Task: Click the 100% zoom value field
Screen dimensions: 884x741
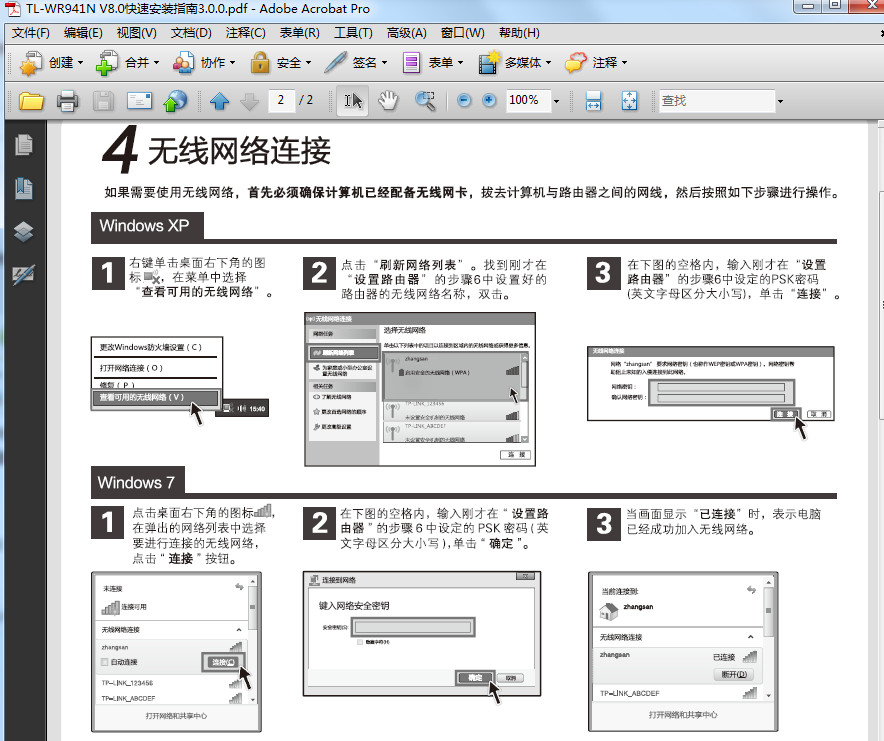Action: [528, 100]
